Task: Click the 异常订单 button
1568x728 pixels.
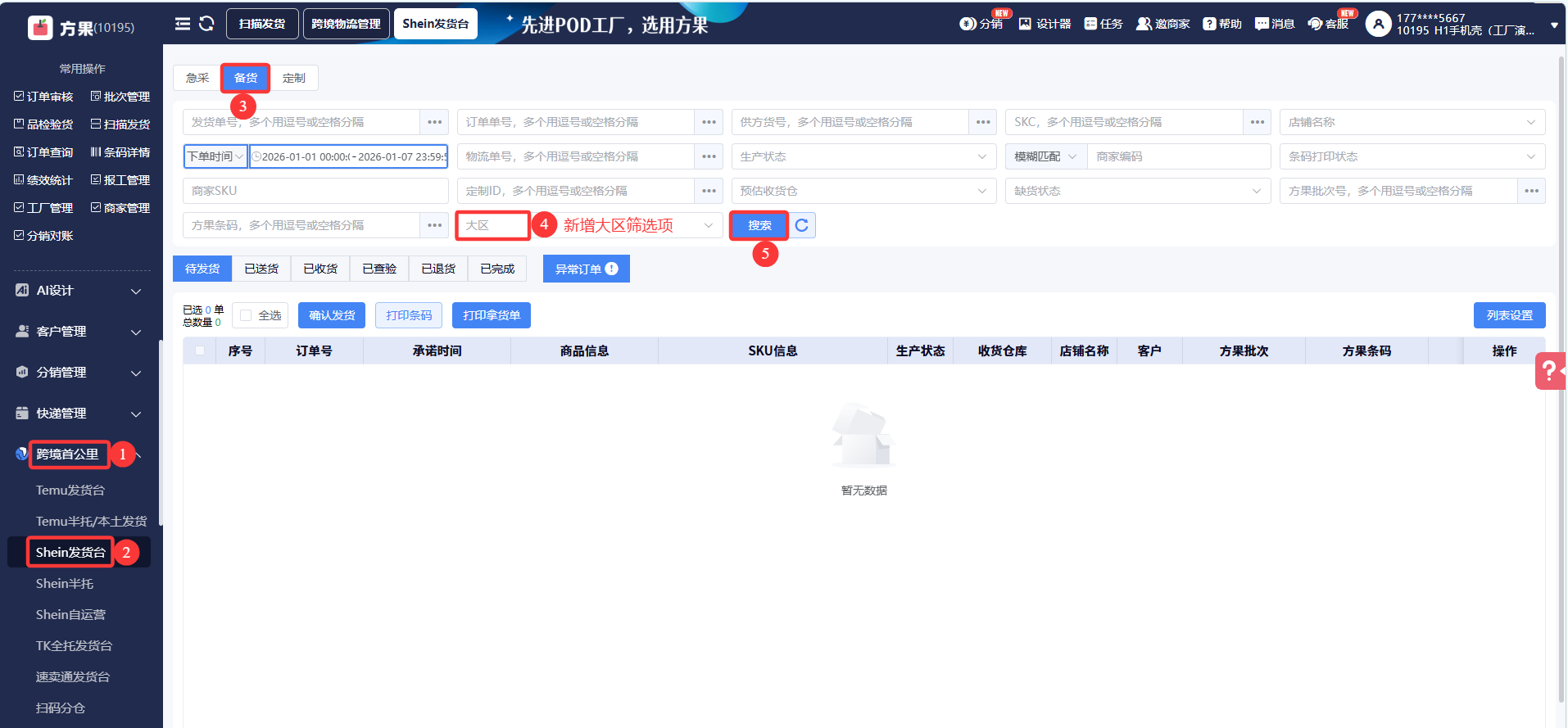Action: tap(587, 269)
